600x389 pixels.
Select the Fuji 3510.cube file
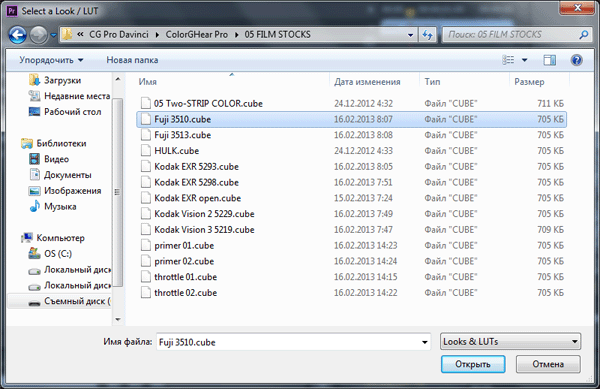(x=352, y=119)
